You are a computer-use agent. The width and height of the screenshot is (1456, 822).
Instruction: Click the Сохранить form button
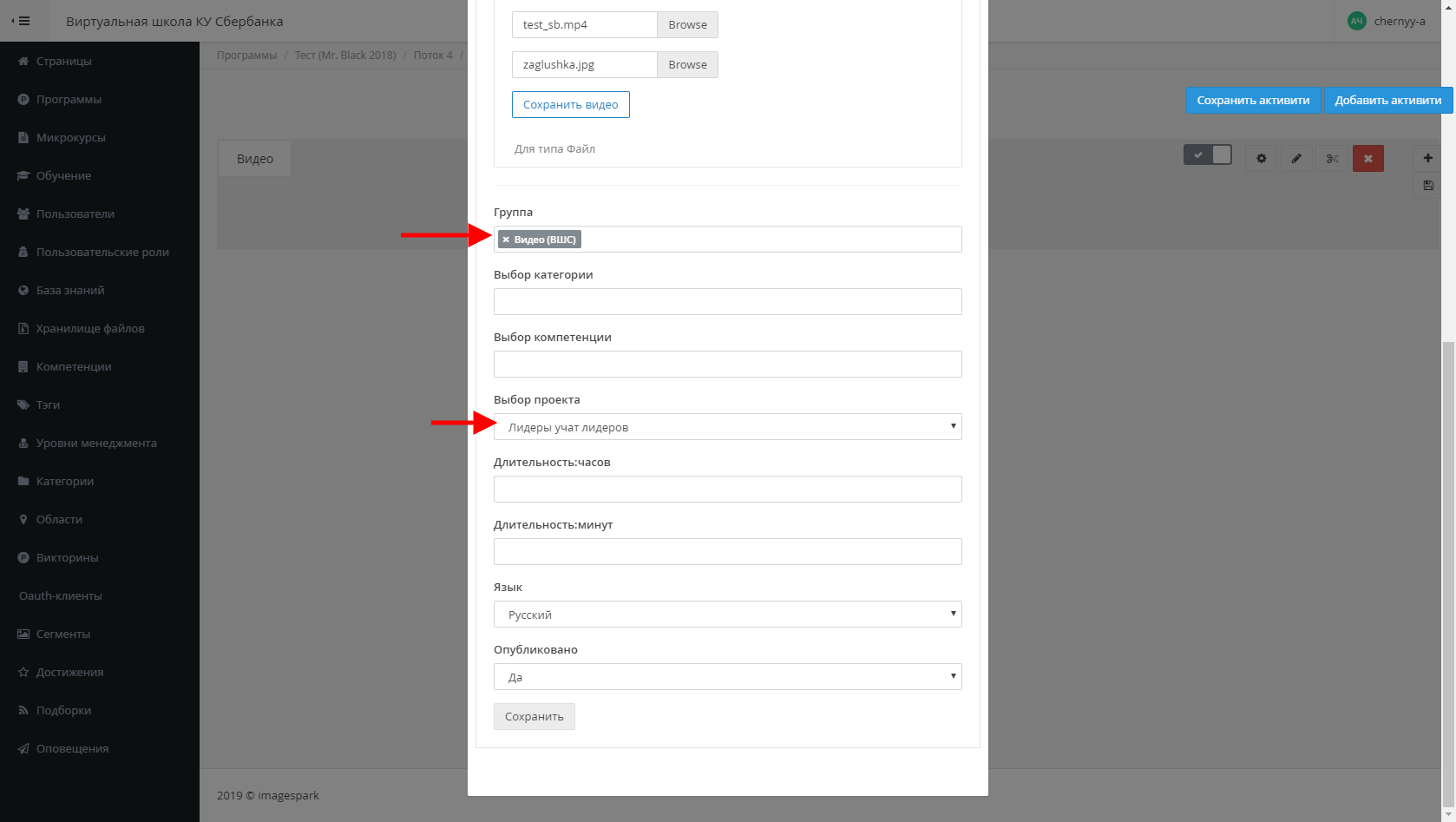(x=535, y=716)
